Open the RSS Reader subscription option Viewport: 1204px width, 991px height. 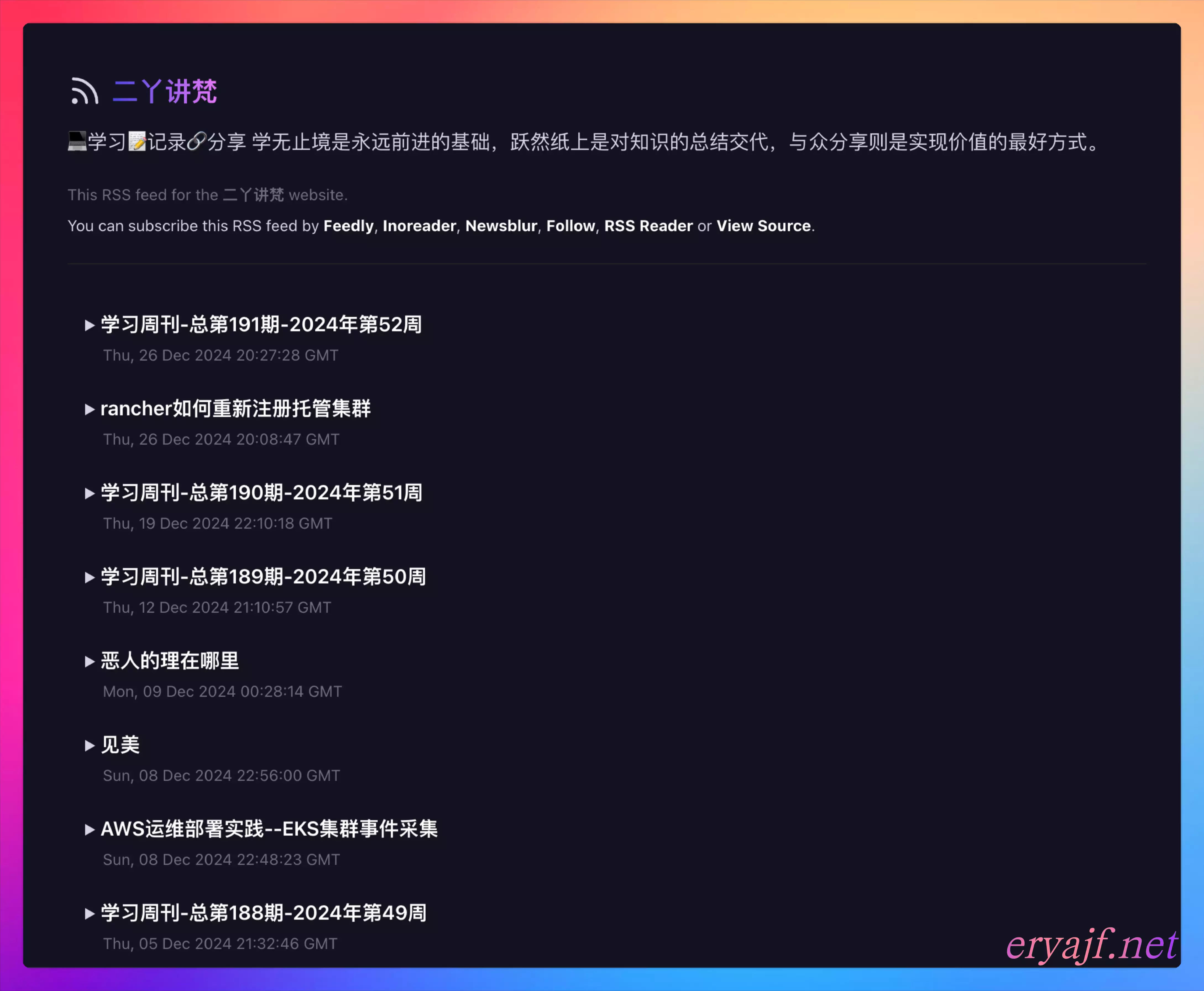click(648, 226)
